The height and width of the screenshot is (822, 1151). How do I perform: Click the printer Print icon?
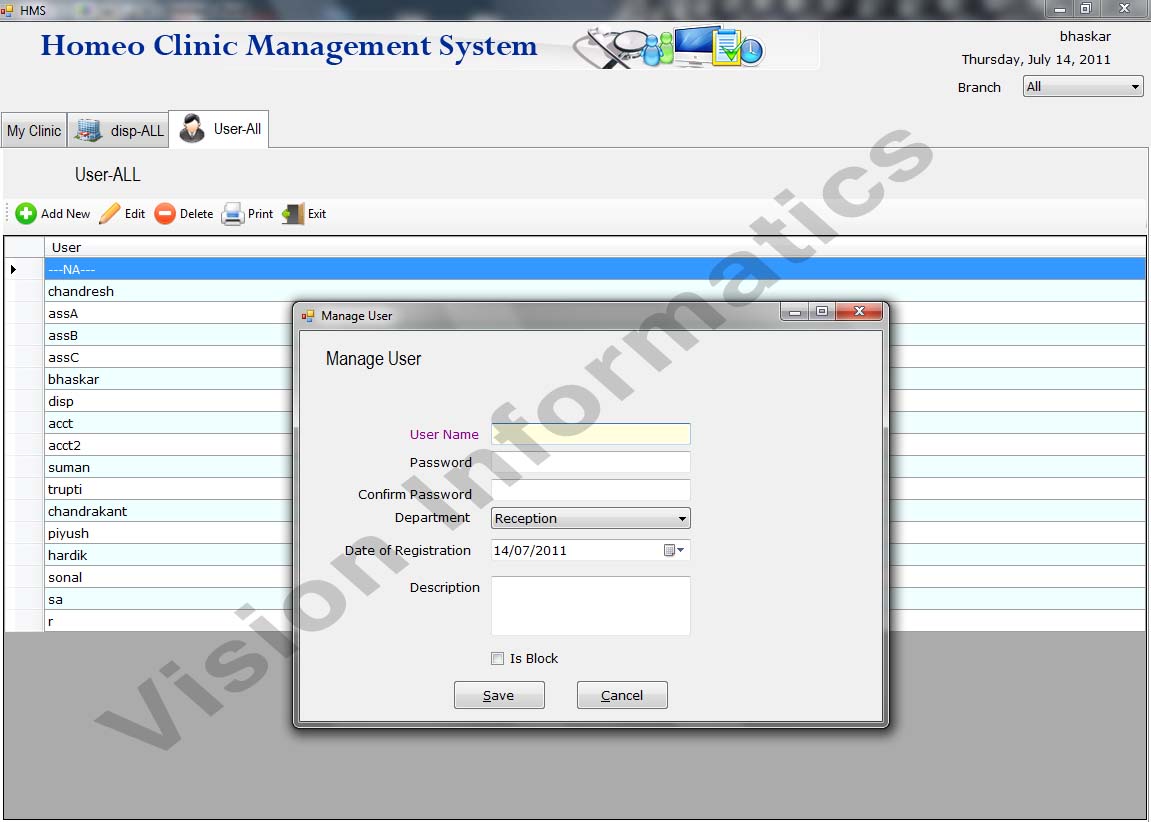pyautogui.click(x=233, y=214)
